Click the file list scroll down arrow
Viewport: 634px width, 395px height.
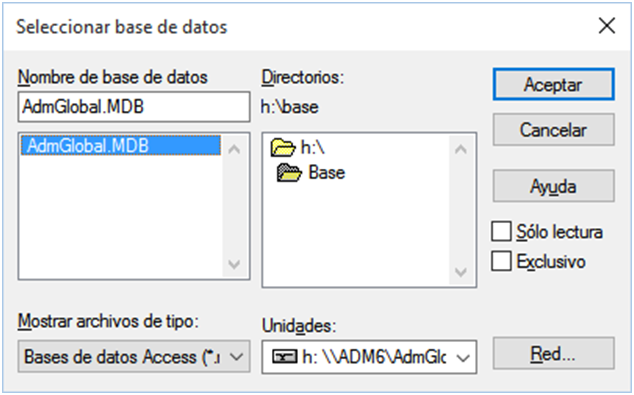pos(235,264)
